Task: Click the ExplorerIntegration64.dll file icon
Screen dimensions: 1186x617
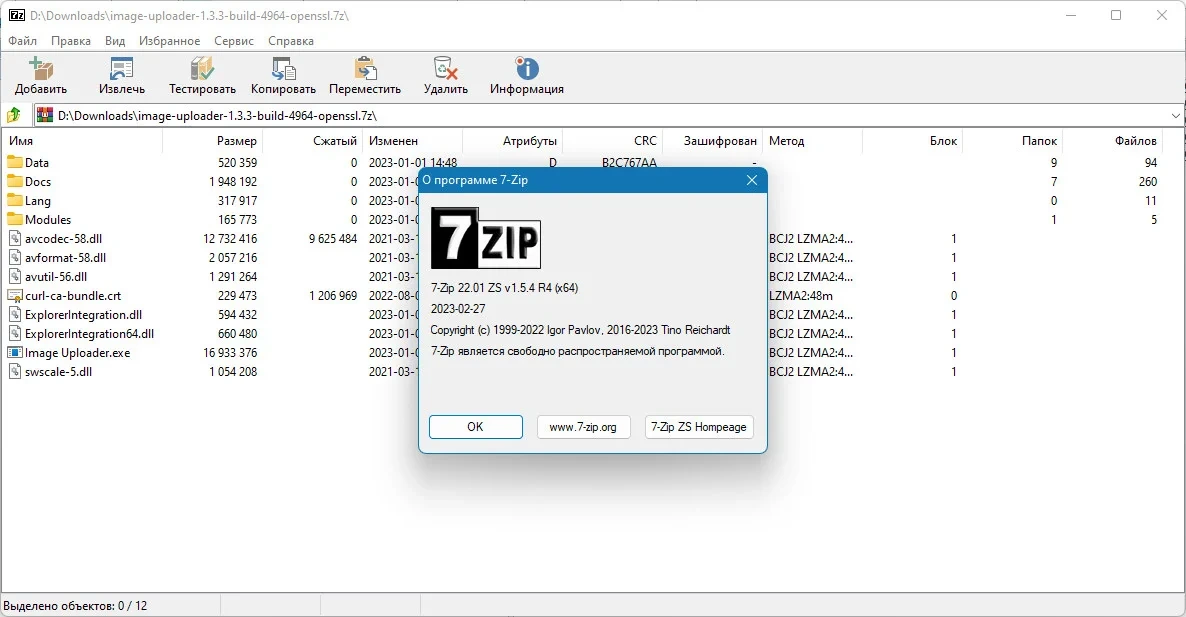Action: point(14,333)
